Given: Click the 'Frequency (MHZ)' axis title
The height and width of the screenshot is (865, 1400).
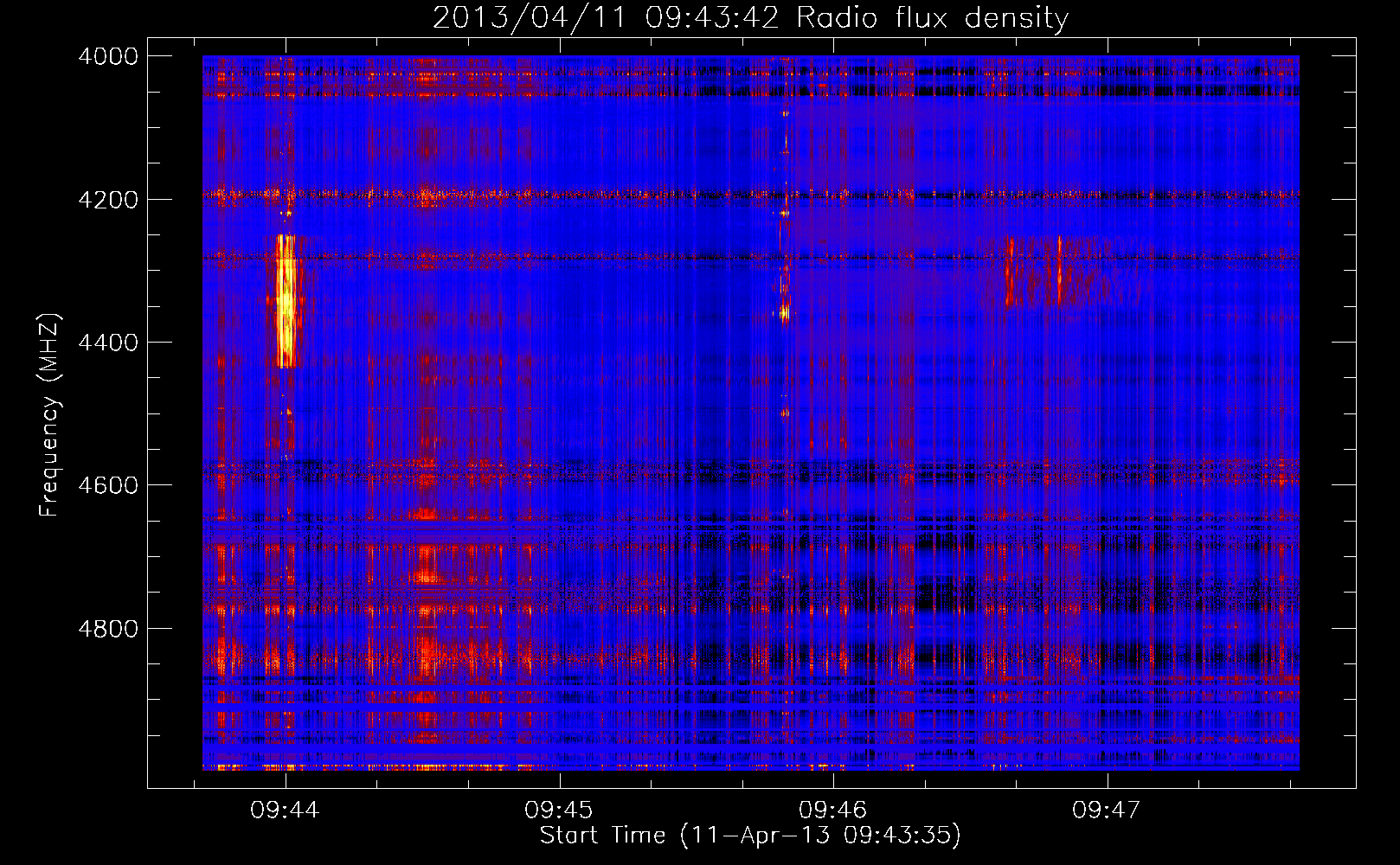Looking at the screenshot, I should (x=49, y=415).
